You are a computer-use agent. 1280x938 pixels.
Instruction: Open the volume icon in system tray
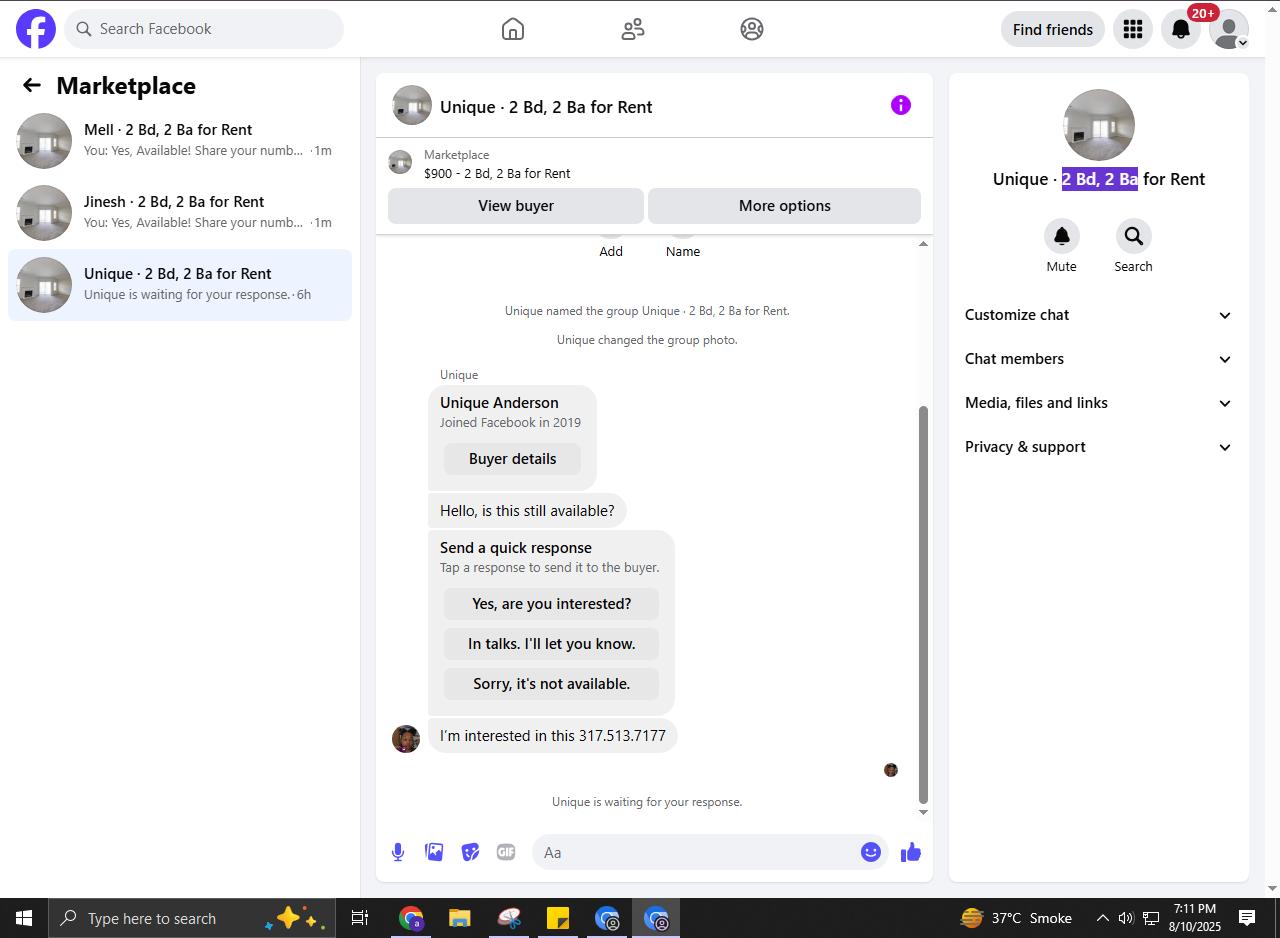1126,918
